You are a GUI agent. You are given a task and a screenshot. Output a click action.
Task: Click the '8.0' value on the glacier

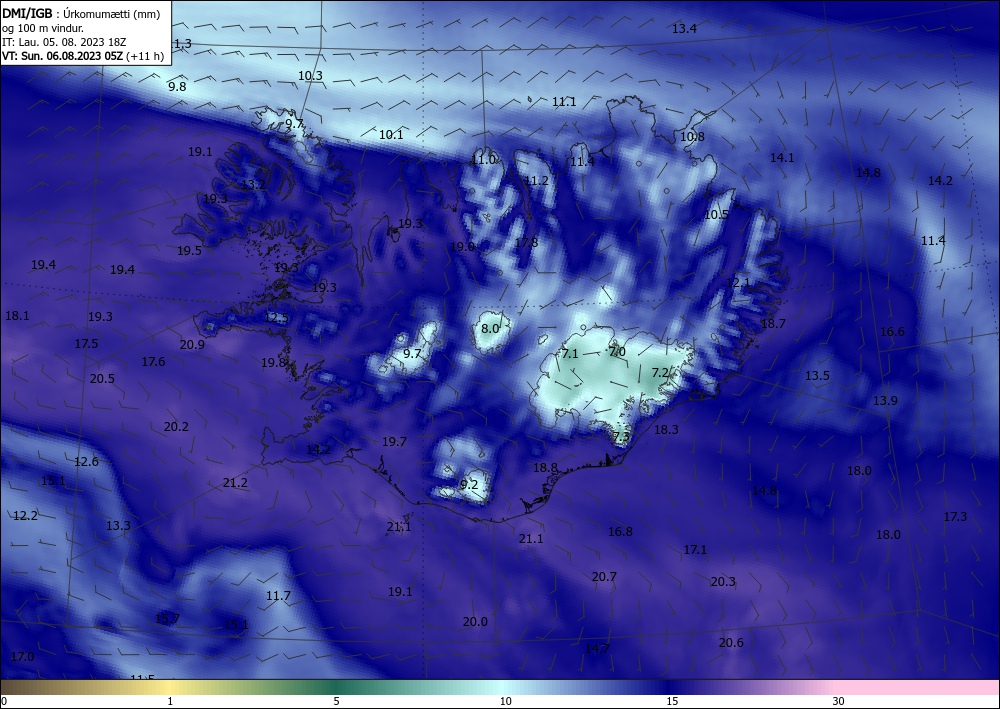tap(490, 329)
